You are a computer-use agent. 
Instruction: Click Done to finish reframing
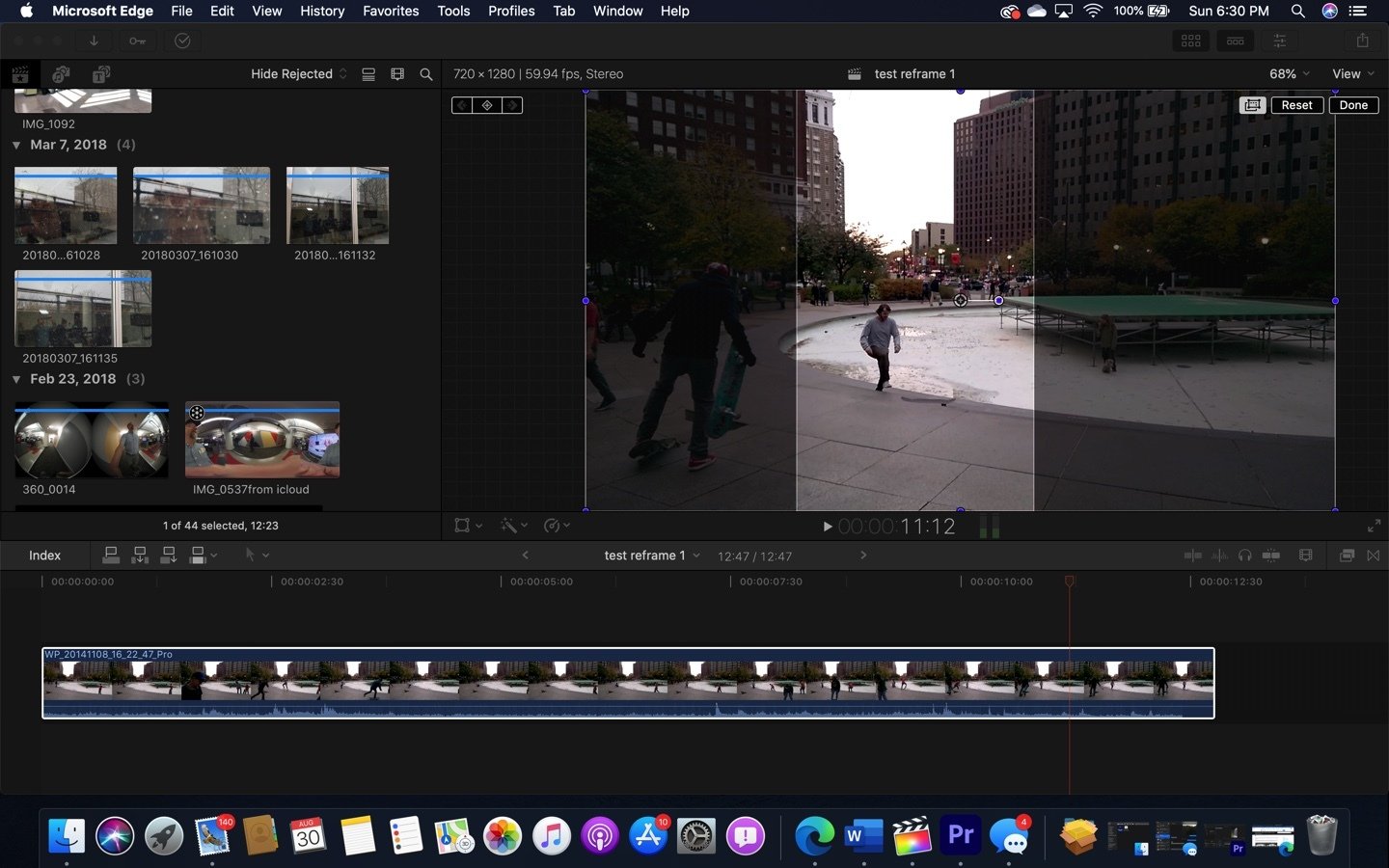tap(1353, 105)
